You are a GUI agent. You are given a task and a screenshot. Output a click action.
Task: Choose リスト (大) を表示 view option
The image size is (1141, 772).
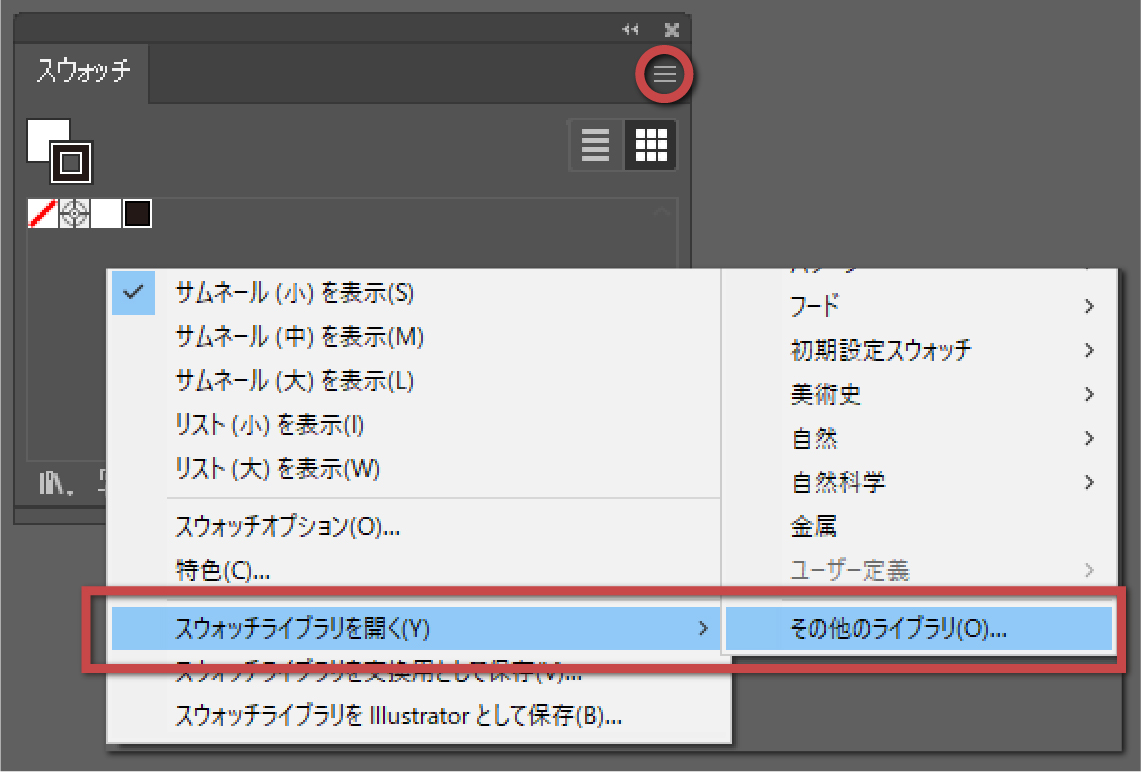tap(277, 468)
